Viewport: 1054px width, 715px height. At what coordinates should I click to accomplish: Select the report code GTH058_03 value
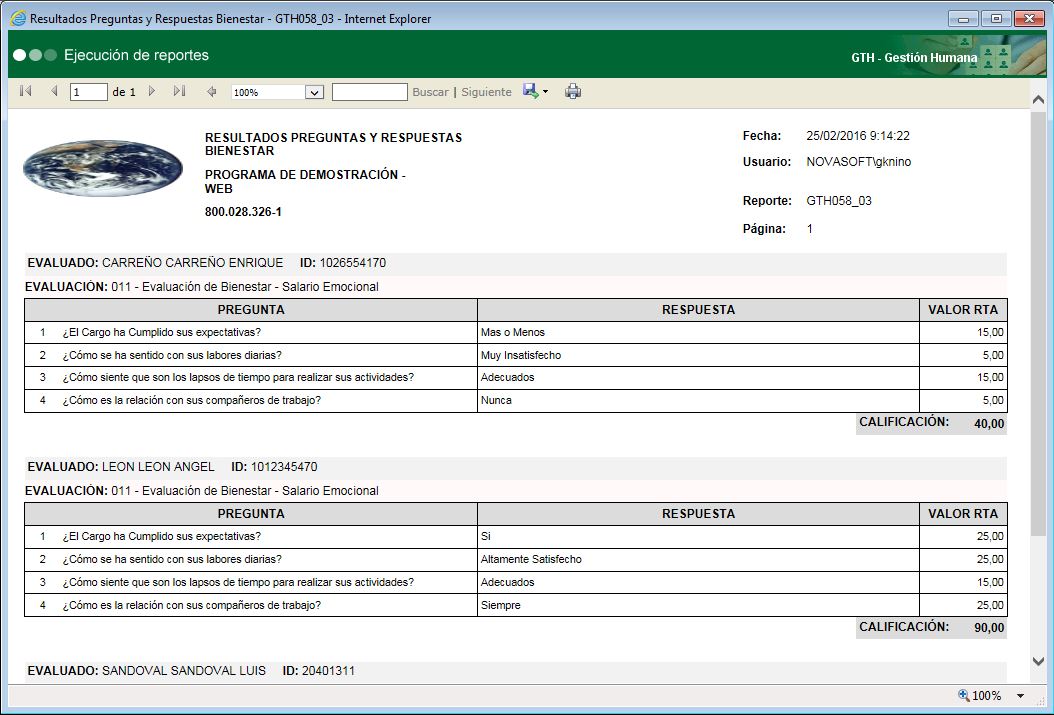(839, 201)
